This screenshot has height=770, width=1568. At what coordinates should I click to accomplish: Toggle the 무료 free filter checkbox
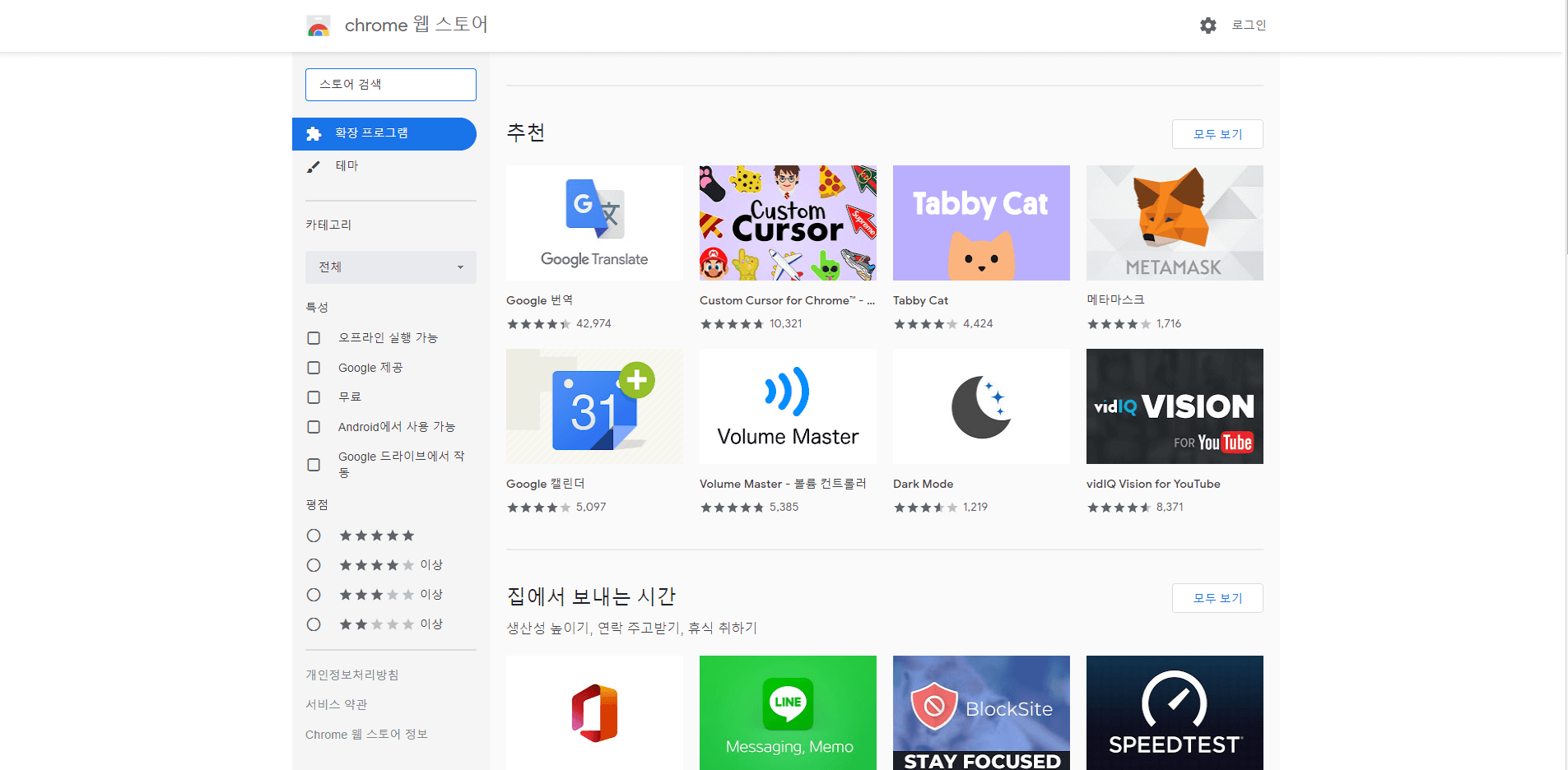point(314,397)
